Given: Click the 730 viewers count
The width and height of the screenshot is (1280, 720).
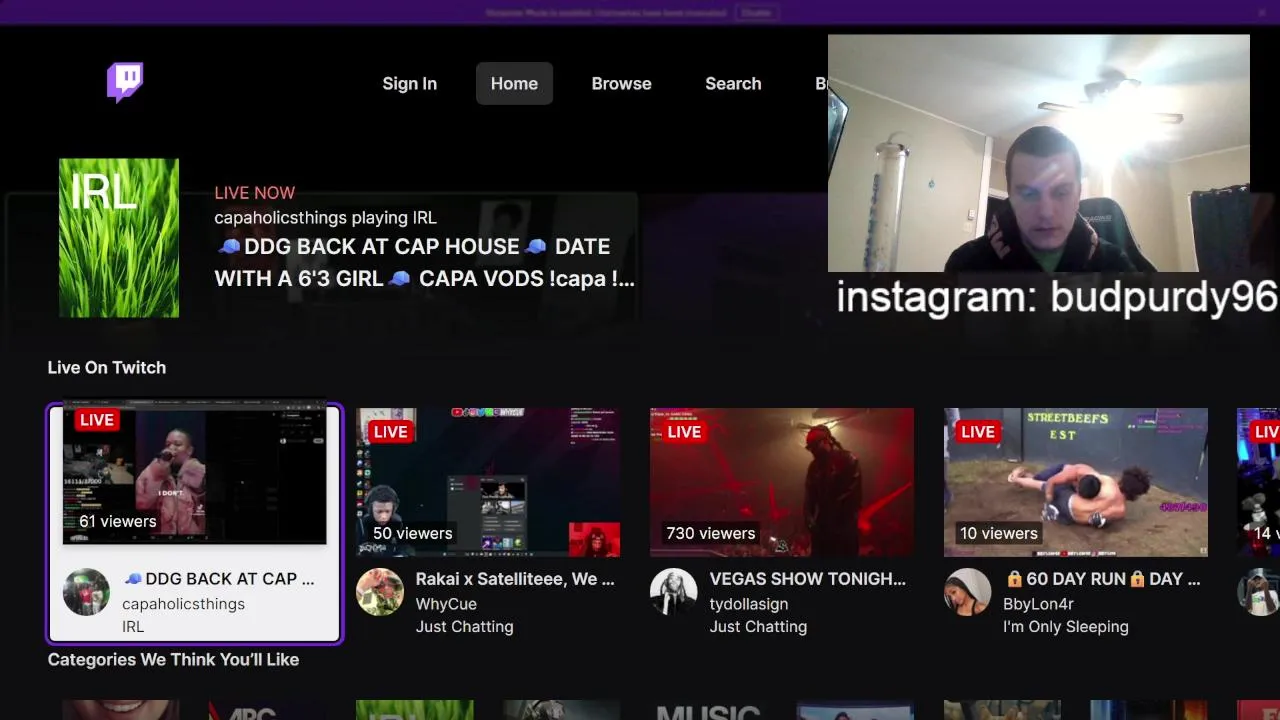Looking at the screenshot, I should [x=710, y=534].
